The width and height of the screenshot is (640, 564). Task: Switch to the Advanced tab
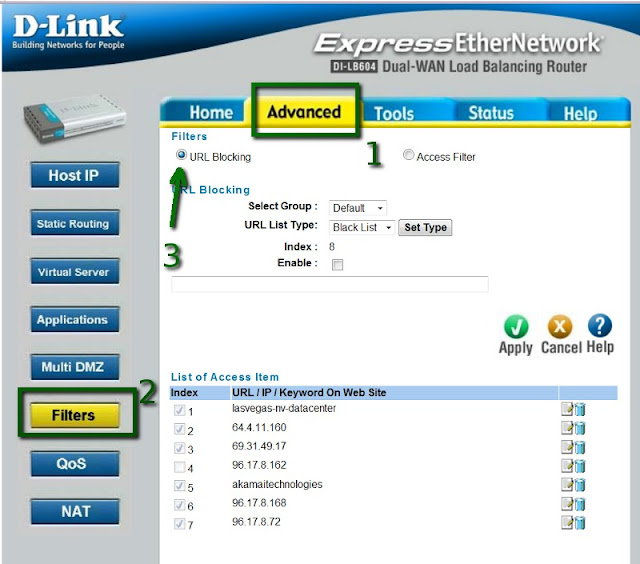[x=304, y=111]
